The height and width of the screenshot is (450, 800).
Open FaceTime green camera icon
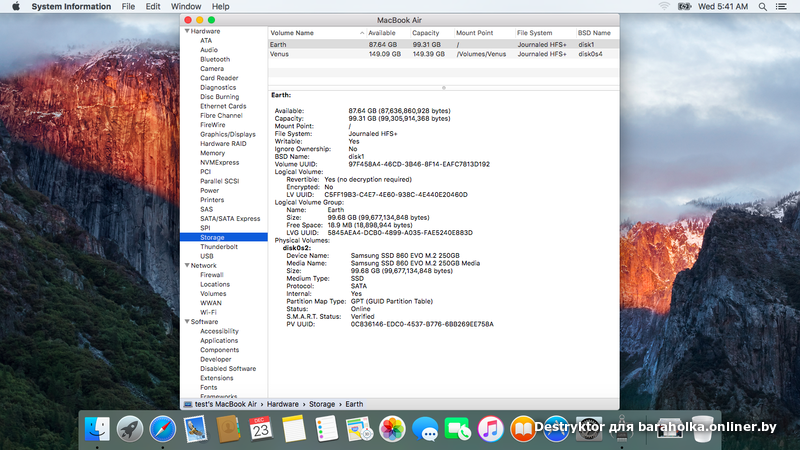click(458, 429)
